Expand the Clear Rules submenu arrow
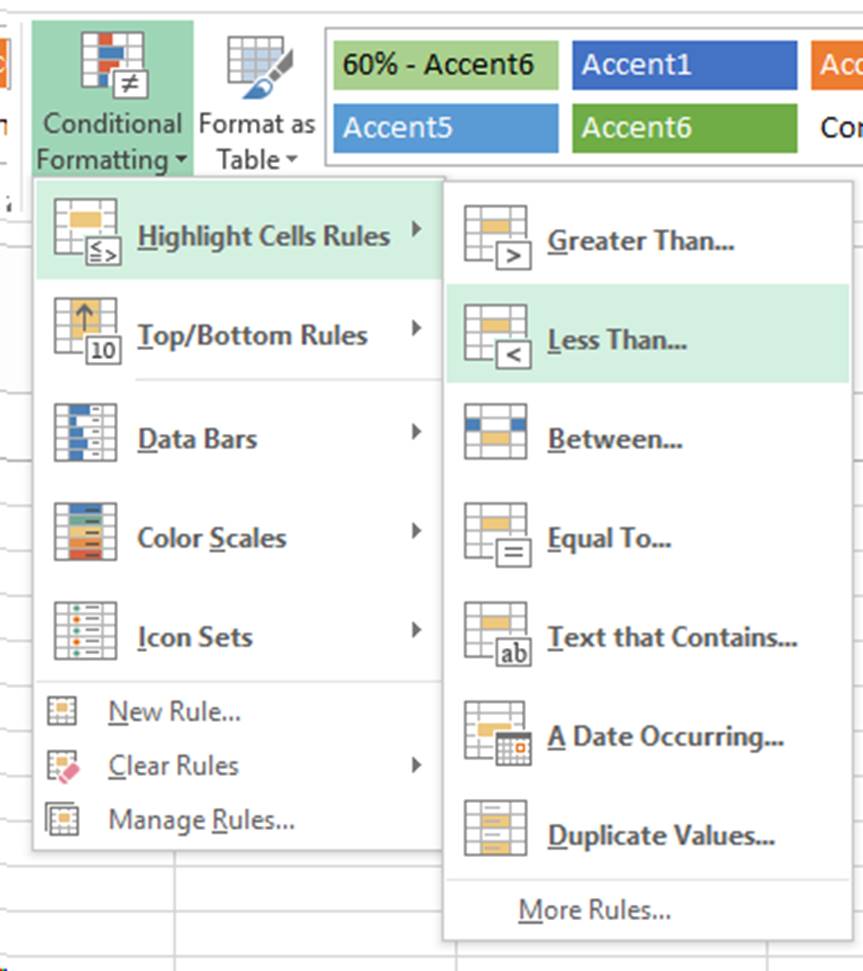This screenshot has height=971, width=863. 417,765
